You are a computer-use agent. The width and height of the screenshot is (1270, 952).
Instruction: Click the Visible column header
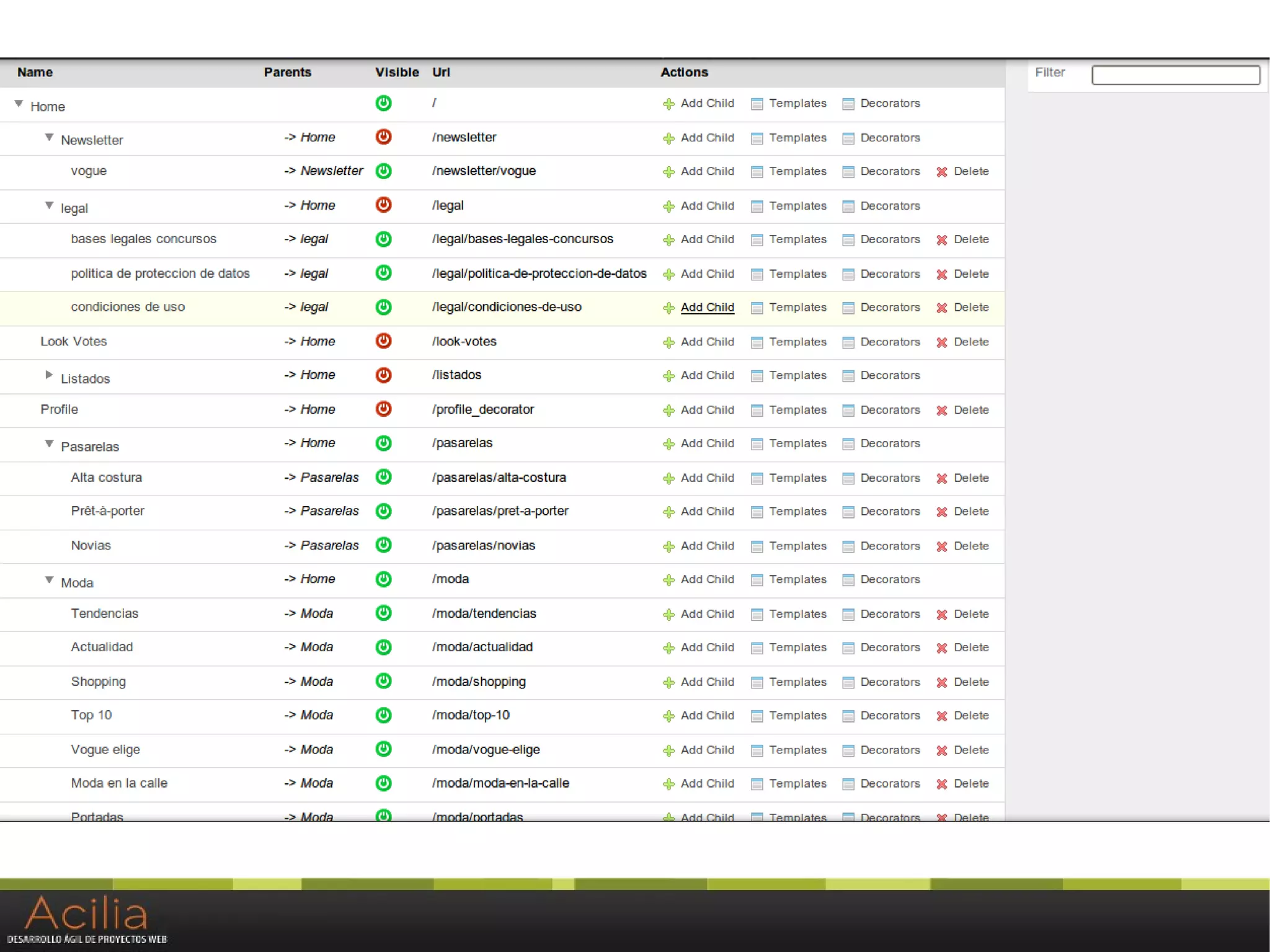coord(396,72)
